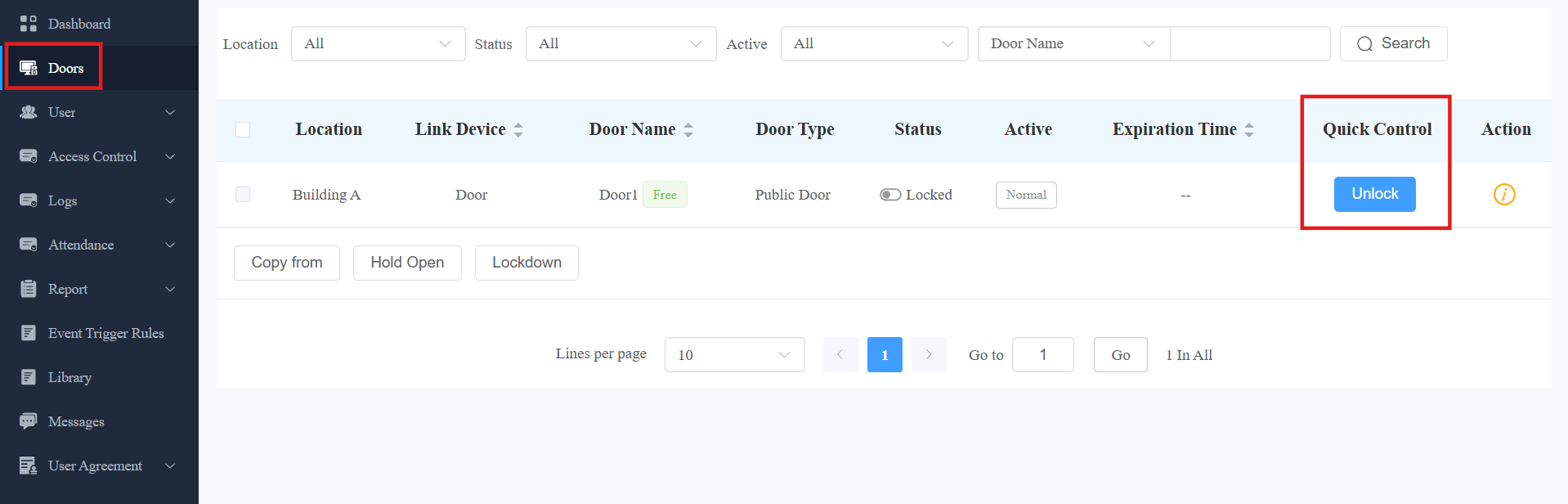
Task: Click the Report clipboard icon
Action: pyautogui.click(x=29, y=289)
